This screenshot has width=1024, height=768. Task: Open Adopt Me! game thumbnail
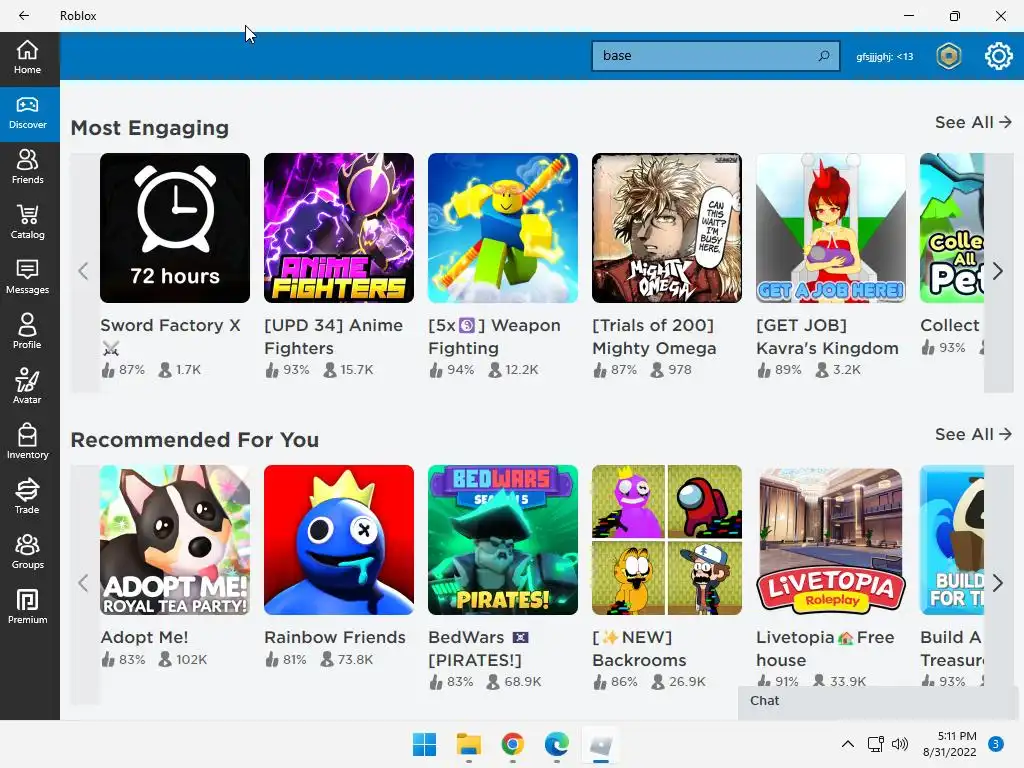[x=175, y=540]
